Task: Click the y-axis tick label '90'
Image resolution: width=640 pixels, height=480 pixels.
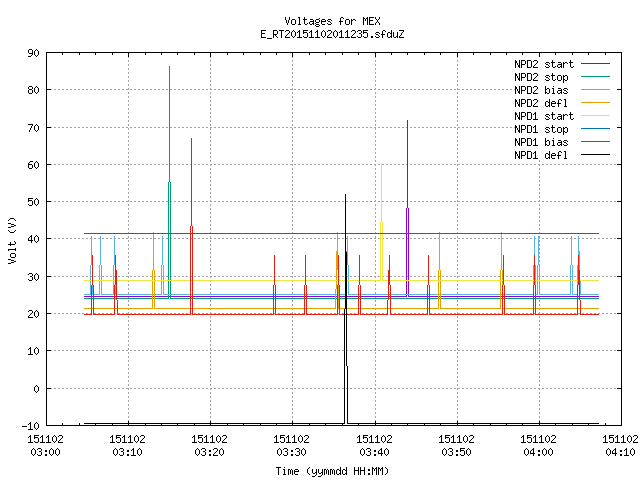Action: click(33, 53)
